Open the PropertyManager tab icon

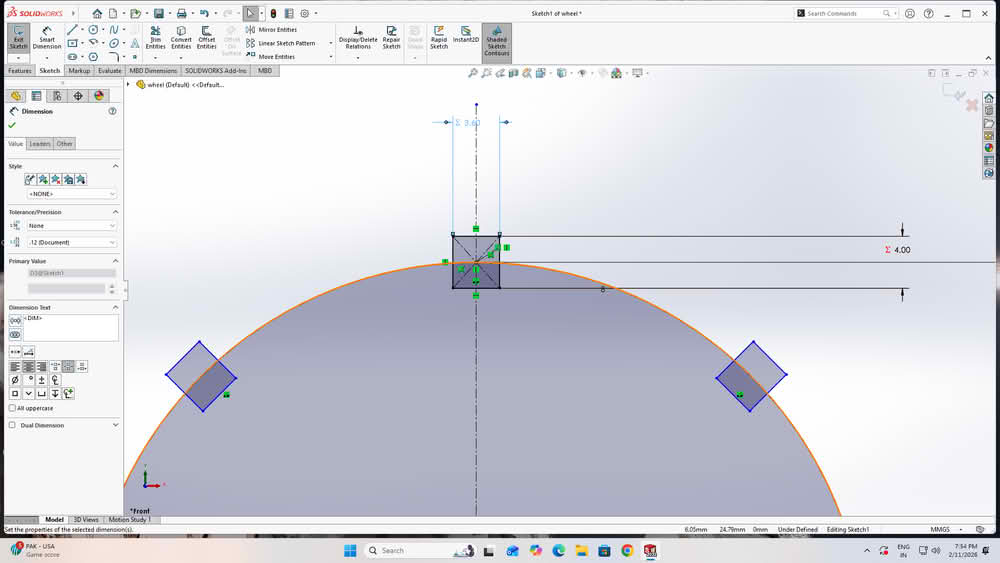36,96
